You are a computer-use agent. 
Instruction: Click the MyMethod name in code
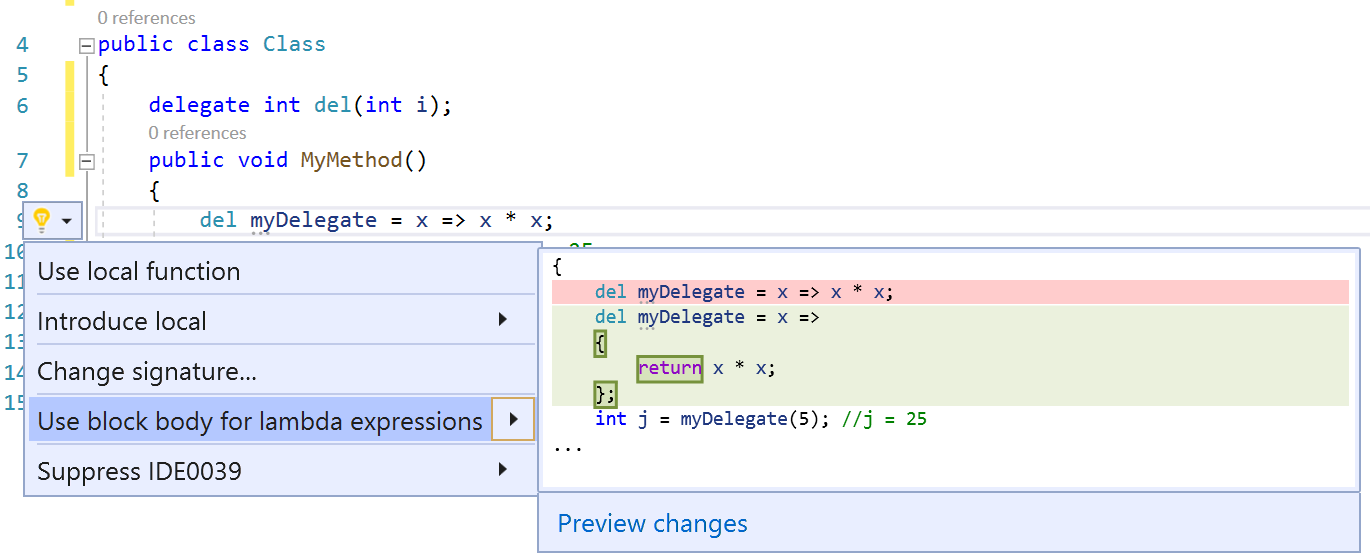(351, 160)
